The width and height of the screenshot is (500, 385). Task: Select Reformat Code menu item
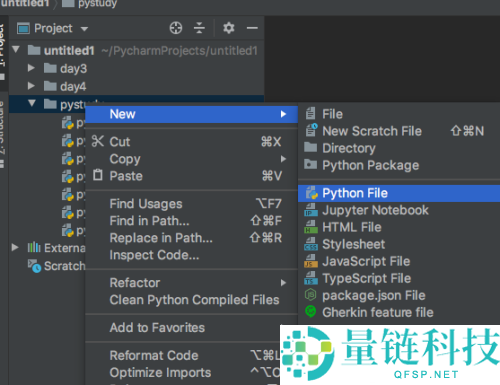[x=183, y=355]
